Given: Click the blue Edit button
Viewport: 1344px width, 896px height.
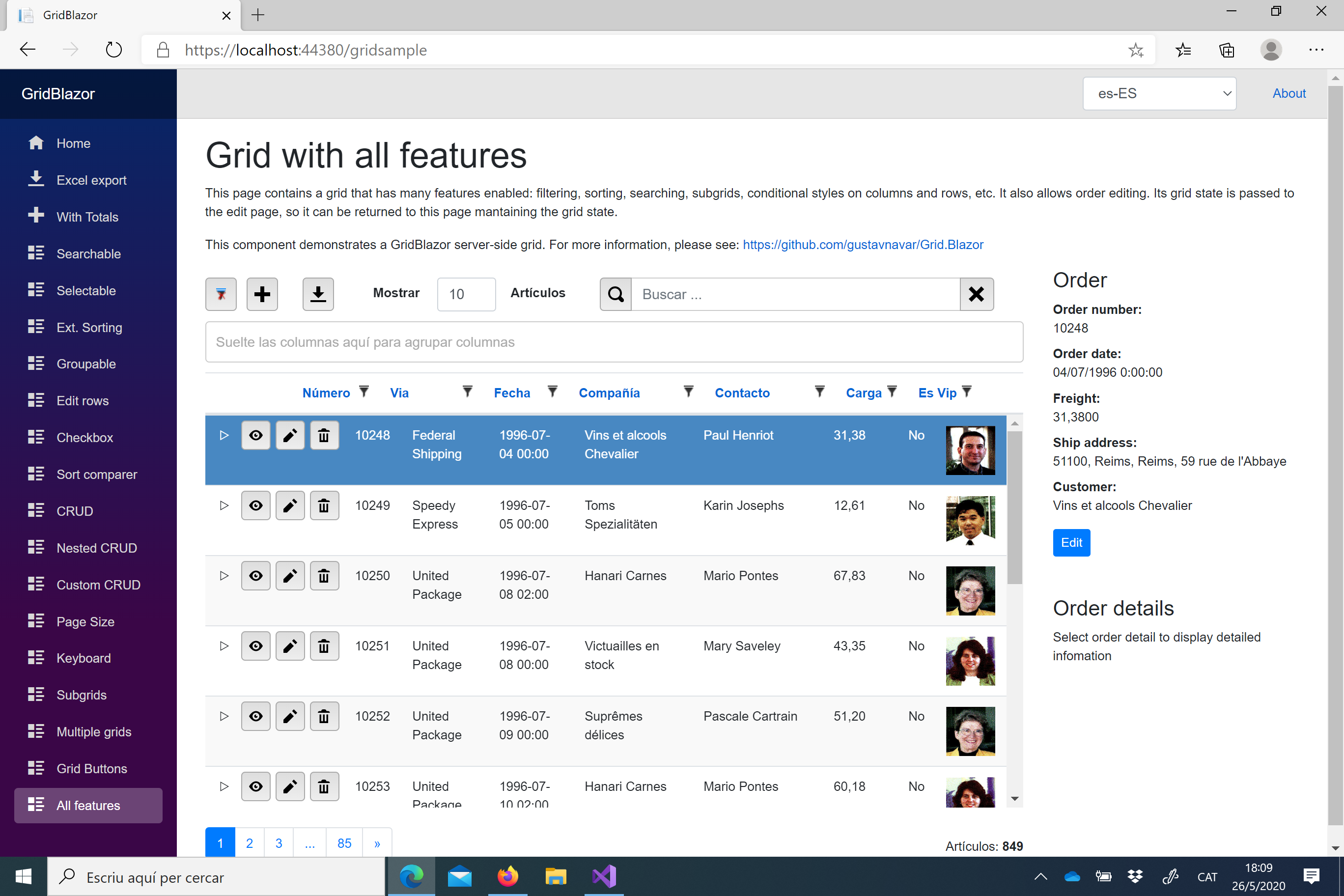Looking at the screenshot, I should [x=1071, y=542].
